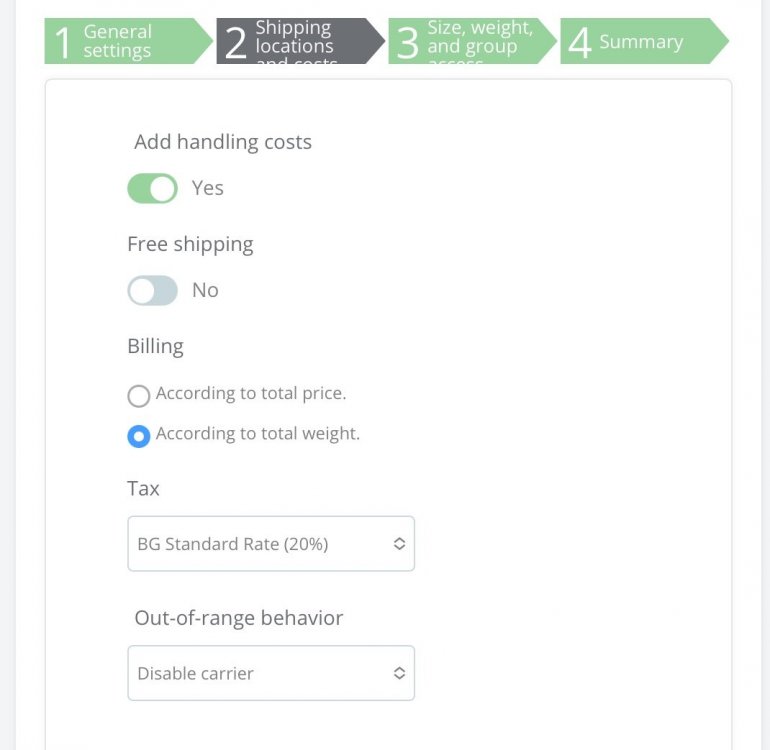Viewport: 770px width, 750px height.
Task: Choose According to total weight radio button
Action: tap(139, 436)
